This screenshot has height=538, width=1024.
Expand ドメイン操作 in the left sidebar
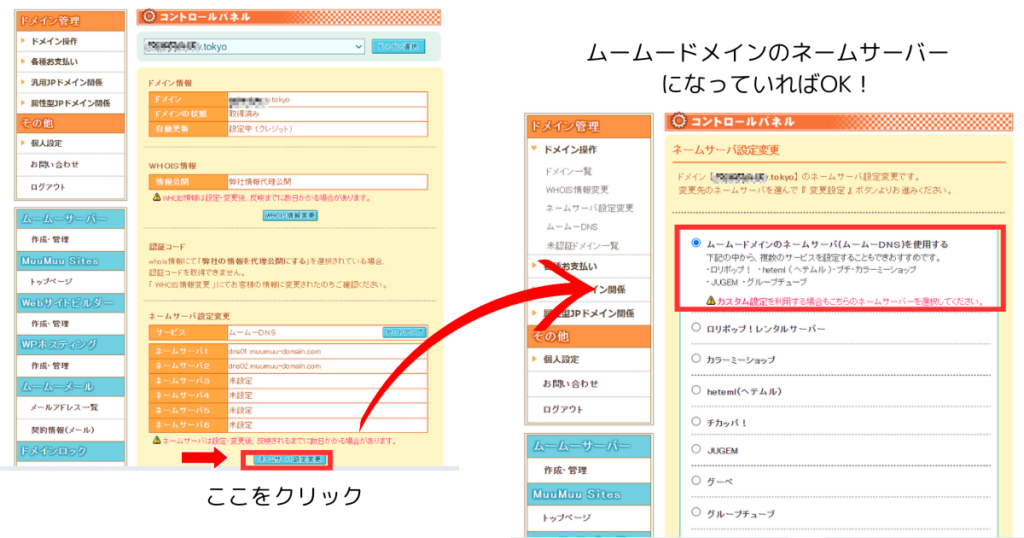pyautogui.click(x=54, y=42)
